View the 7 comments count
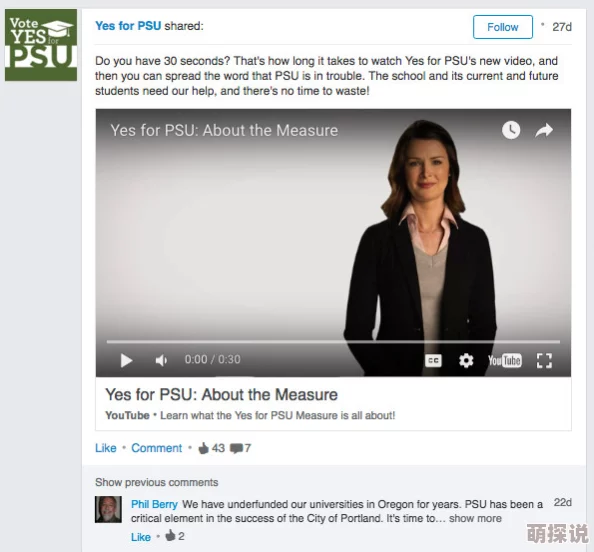 point(241,448)
